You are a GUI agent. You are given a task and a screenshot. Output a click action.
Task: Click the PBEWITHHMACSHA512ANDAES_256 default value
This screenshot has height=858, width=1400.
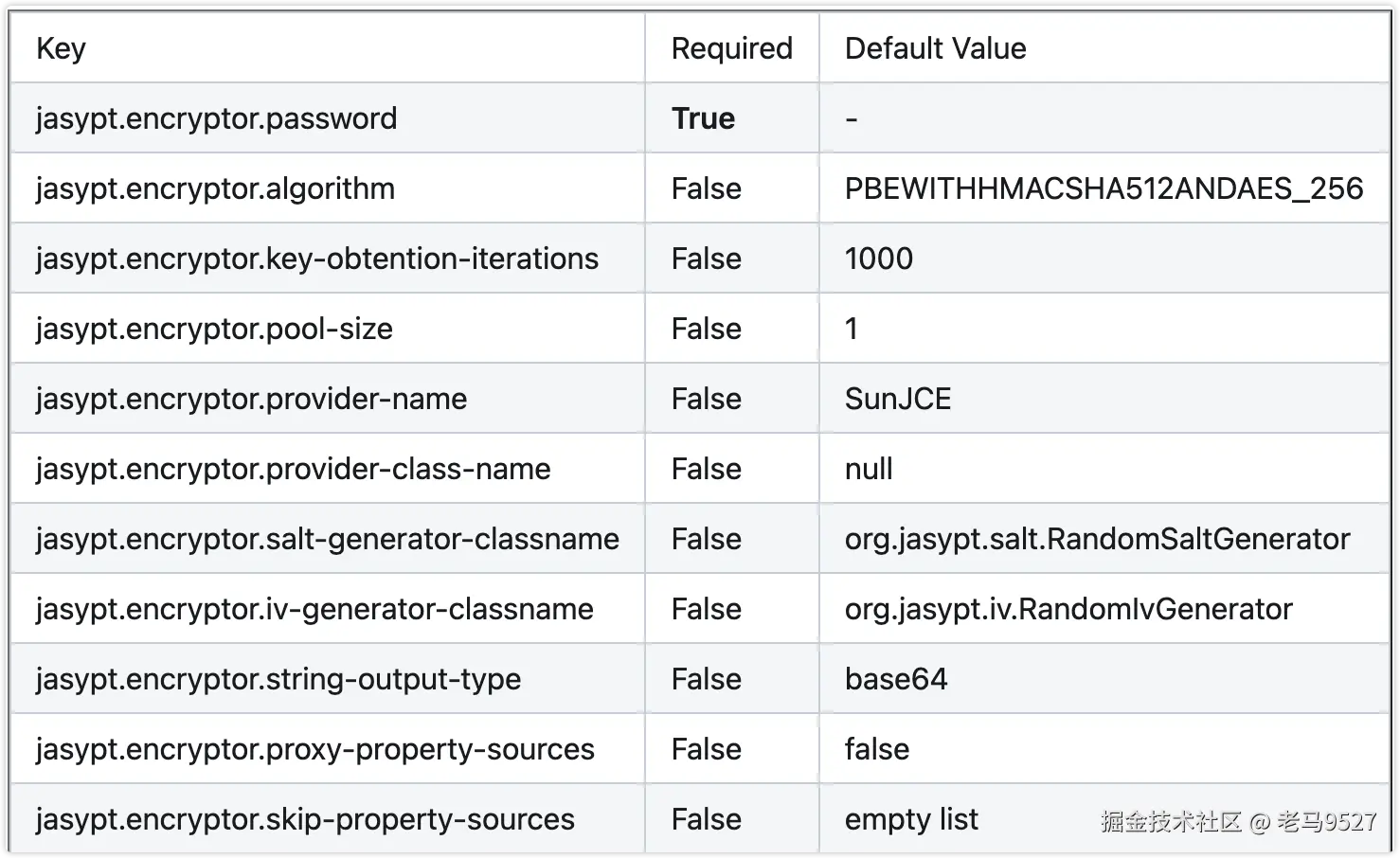(1104, 188)
